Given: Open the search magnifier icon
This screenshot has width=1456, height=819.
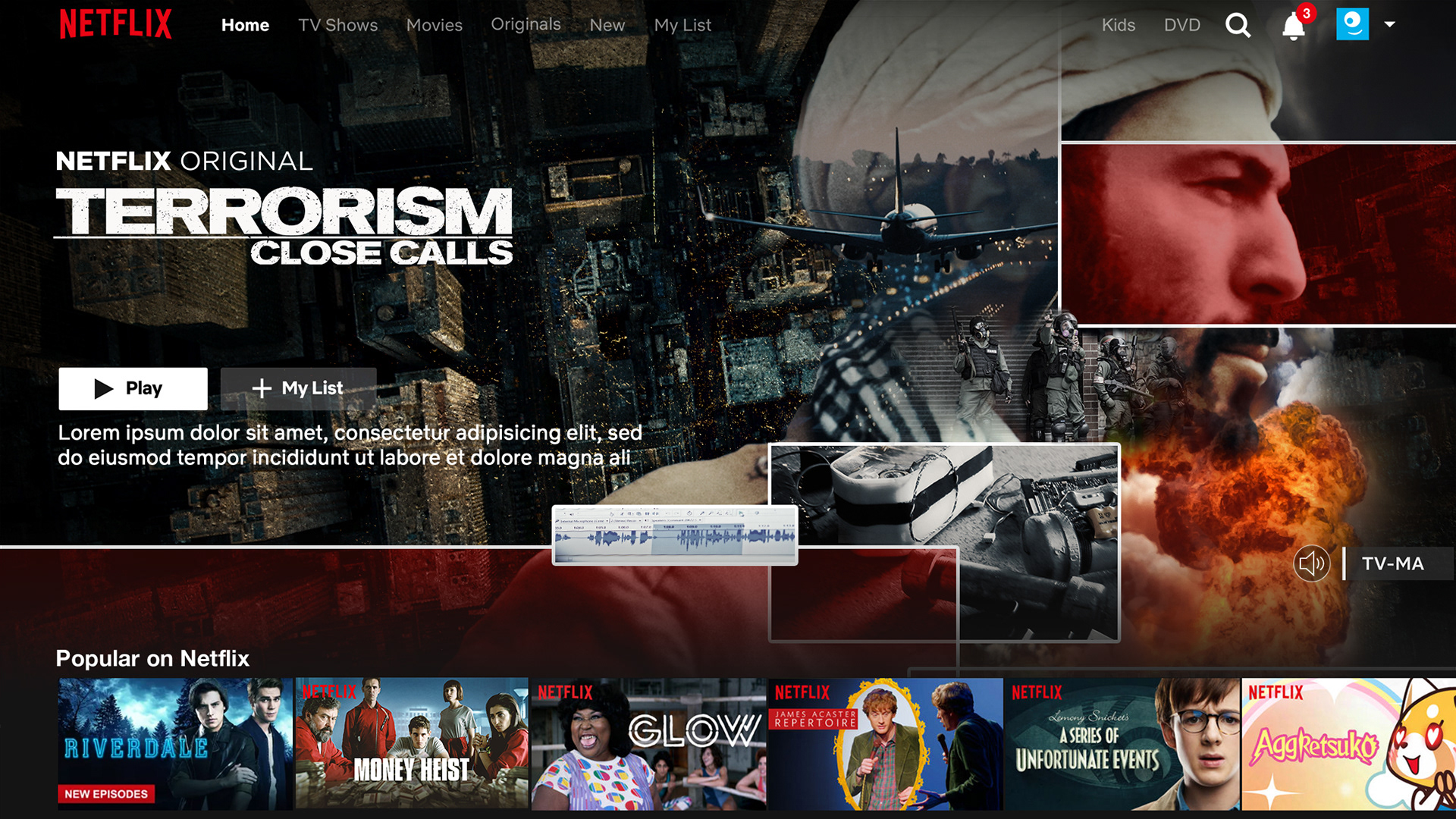Looking at the screenshot, I should (x=1238, y=25).
